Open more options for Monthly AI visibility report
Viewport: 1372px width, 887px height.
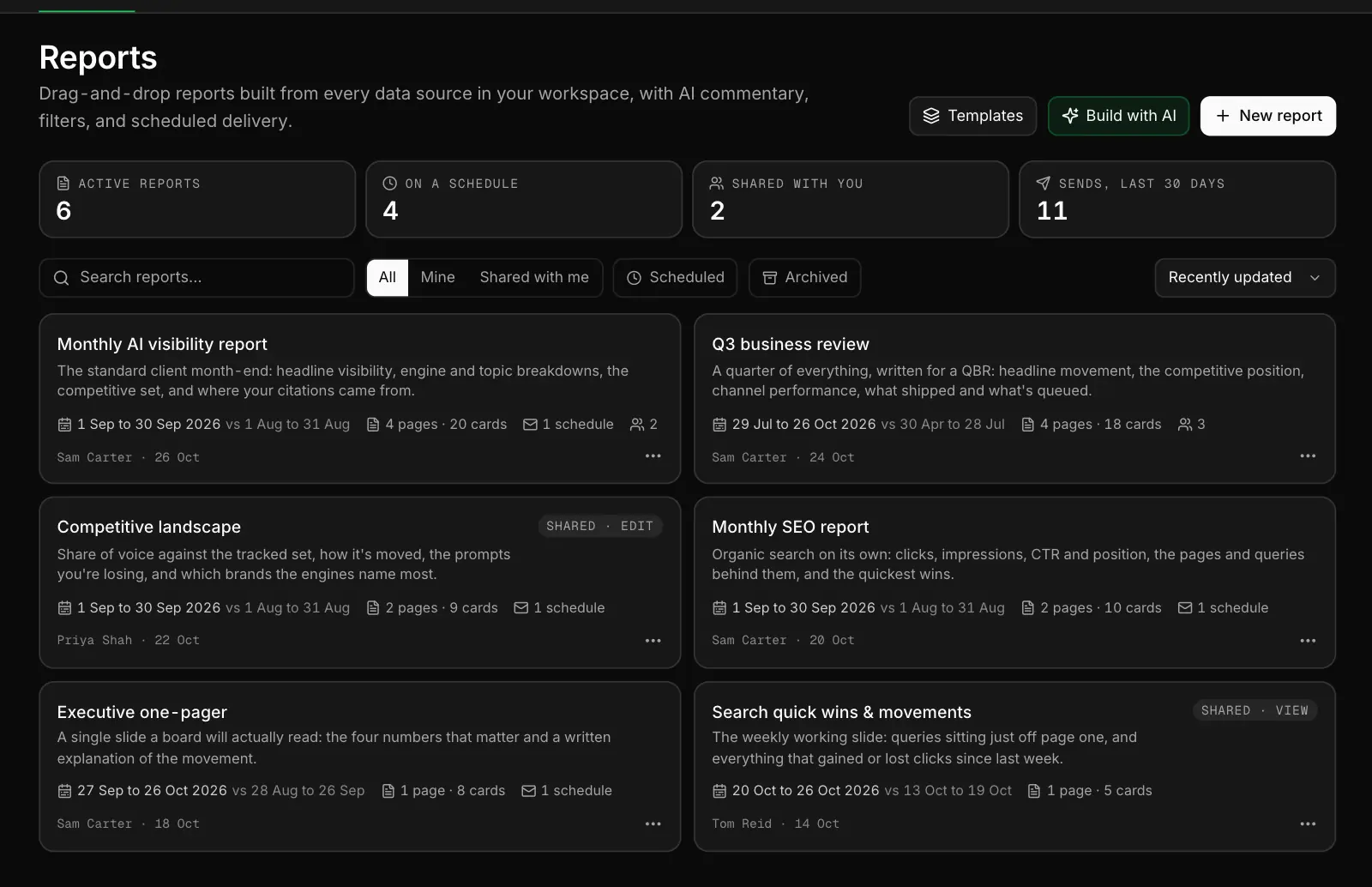click(653, 456)
